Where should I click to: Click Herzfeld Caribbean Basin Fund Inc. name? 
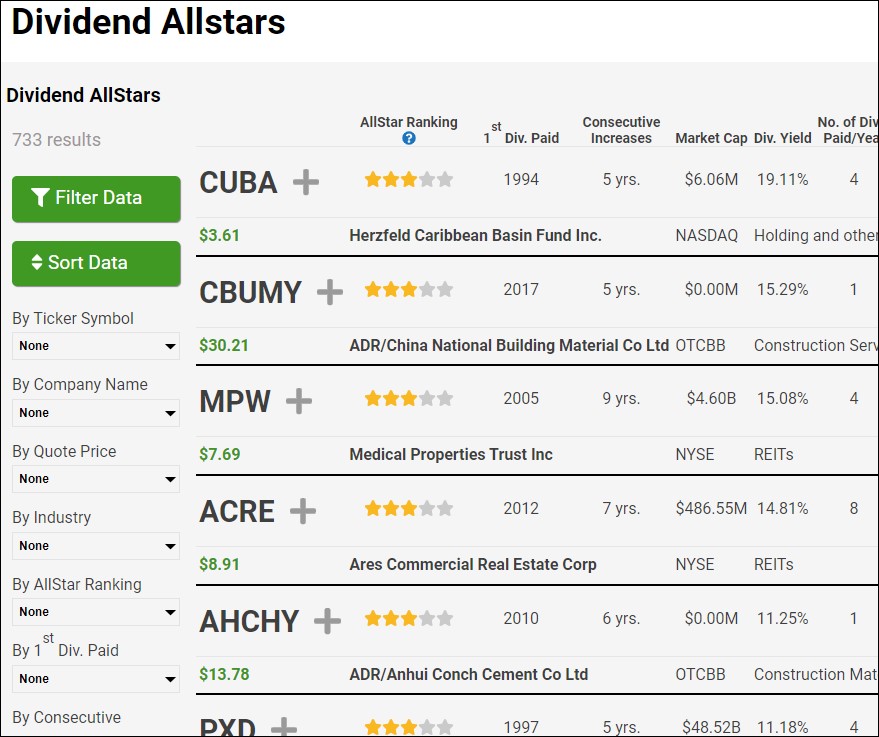pyautogui.click(x=475, y=235)
